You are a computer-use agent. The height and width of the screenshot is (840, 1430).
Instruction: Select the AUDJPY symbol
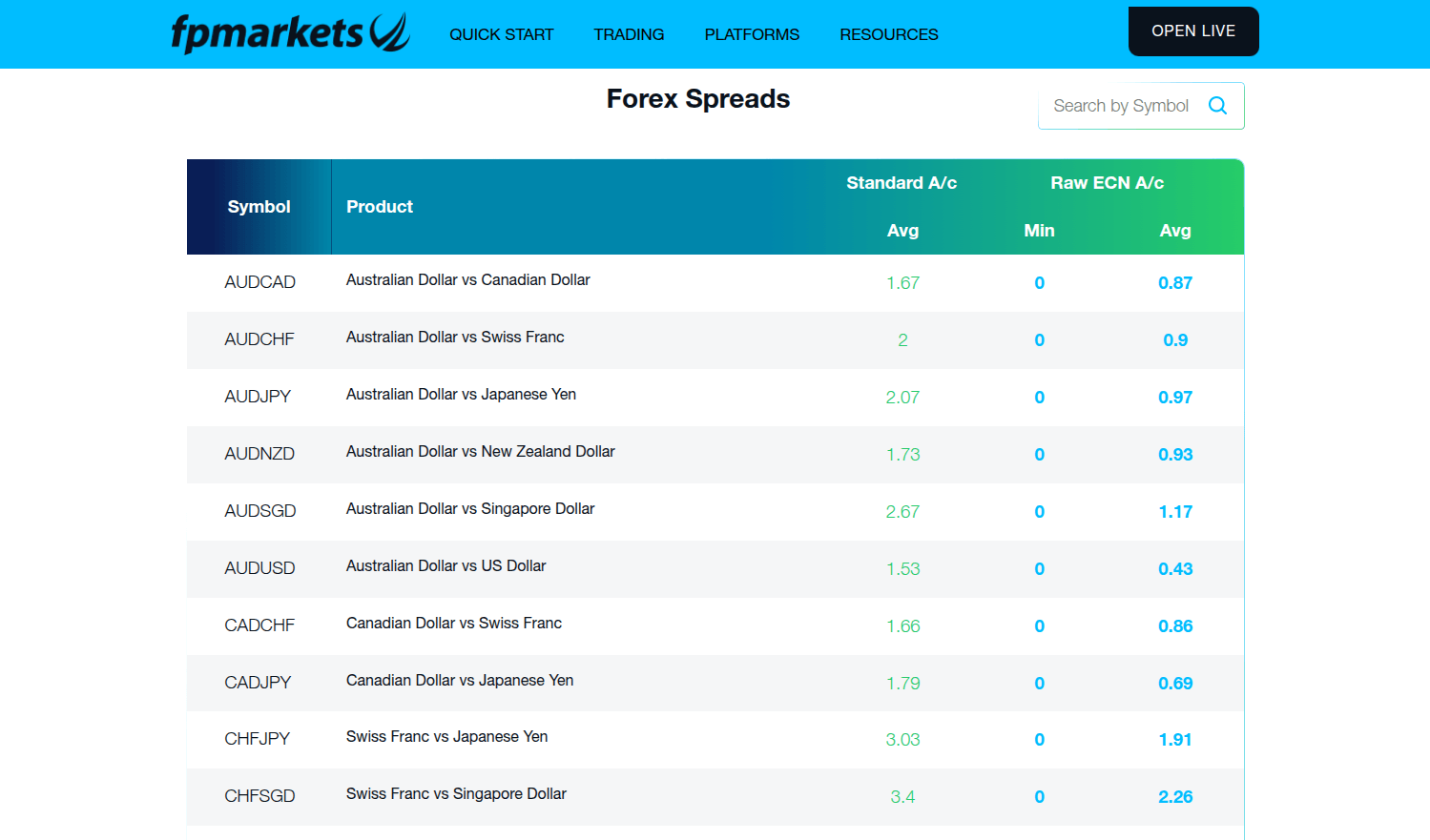point(258,397)
